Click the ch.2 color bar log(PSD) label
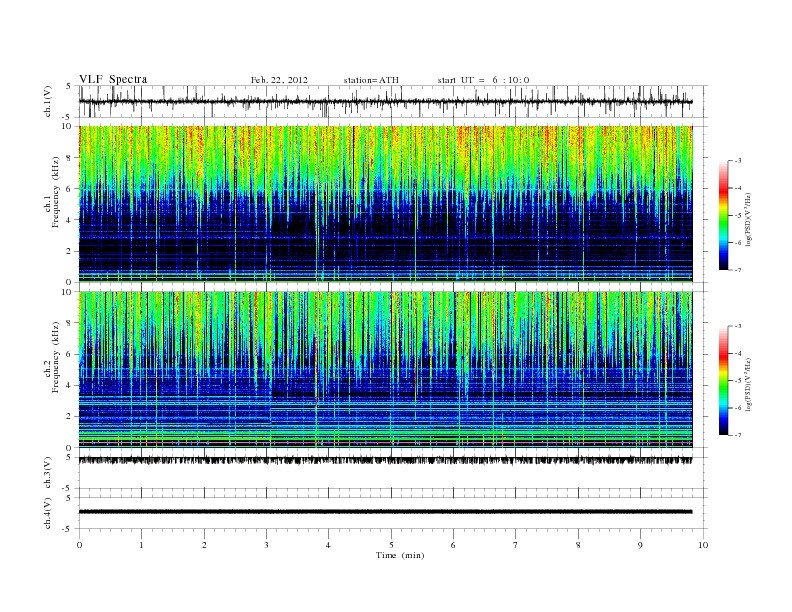Screen dimensions: 792x612 click(x=748, y=384)
